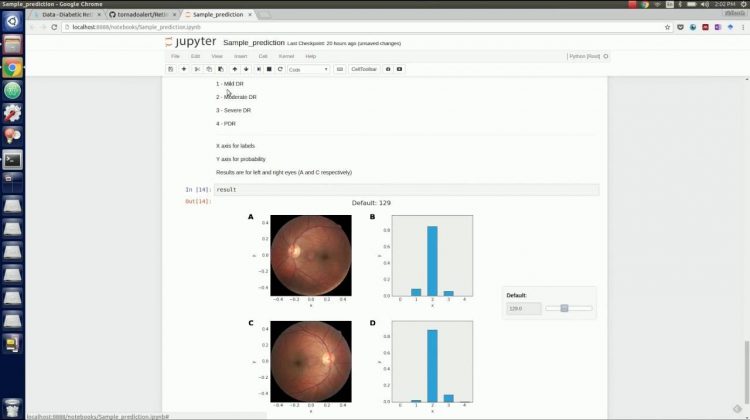750x420 pixels.
Task: Switch to the tornadoalert GitHub tab
Action: tap(143, 15)
